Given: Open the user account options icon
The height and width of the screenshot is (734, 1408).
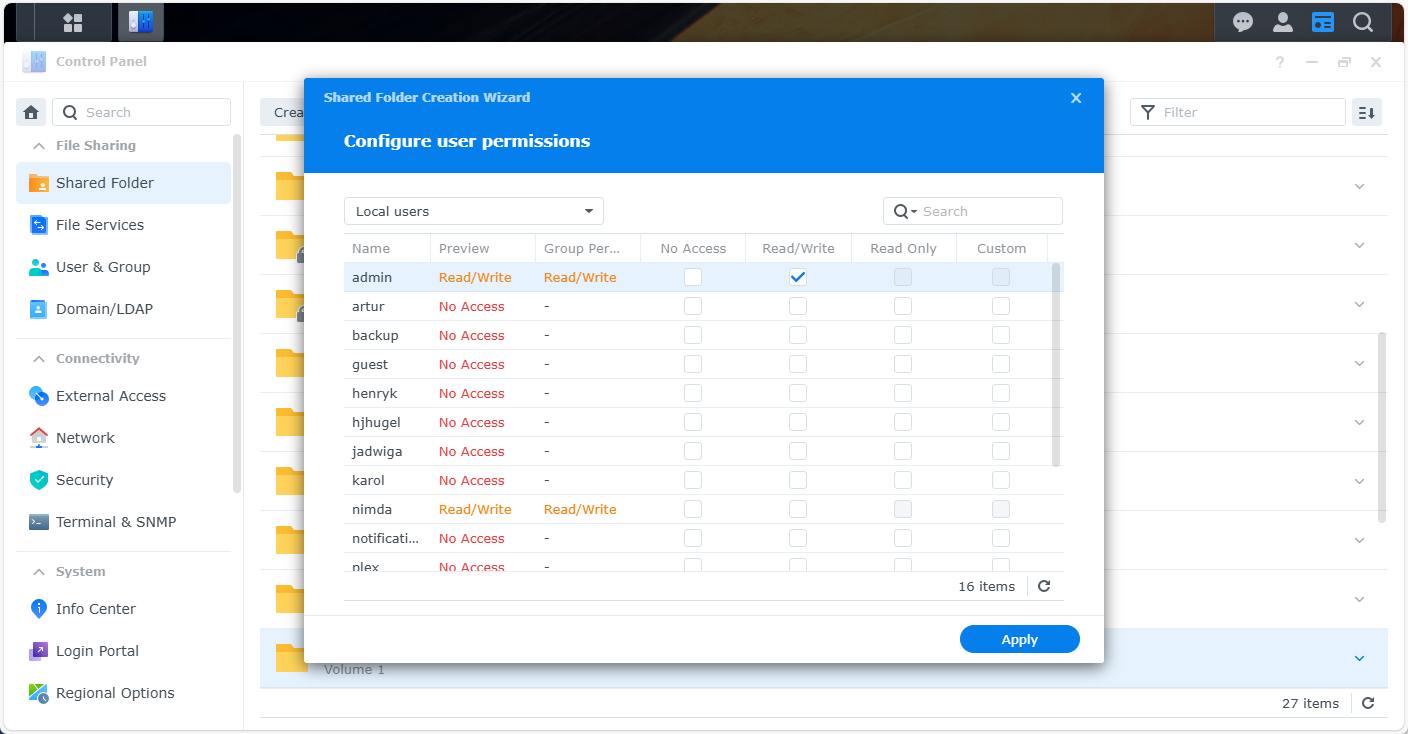Looking at the screenshot, I should (1283, 22).
